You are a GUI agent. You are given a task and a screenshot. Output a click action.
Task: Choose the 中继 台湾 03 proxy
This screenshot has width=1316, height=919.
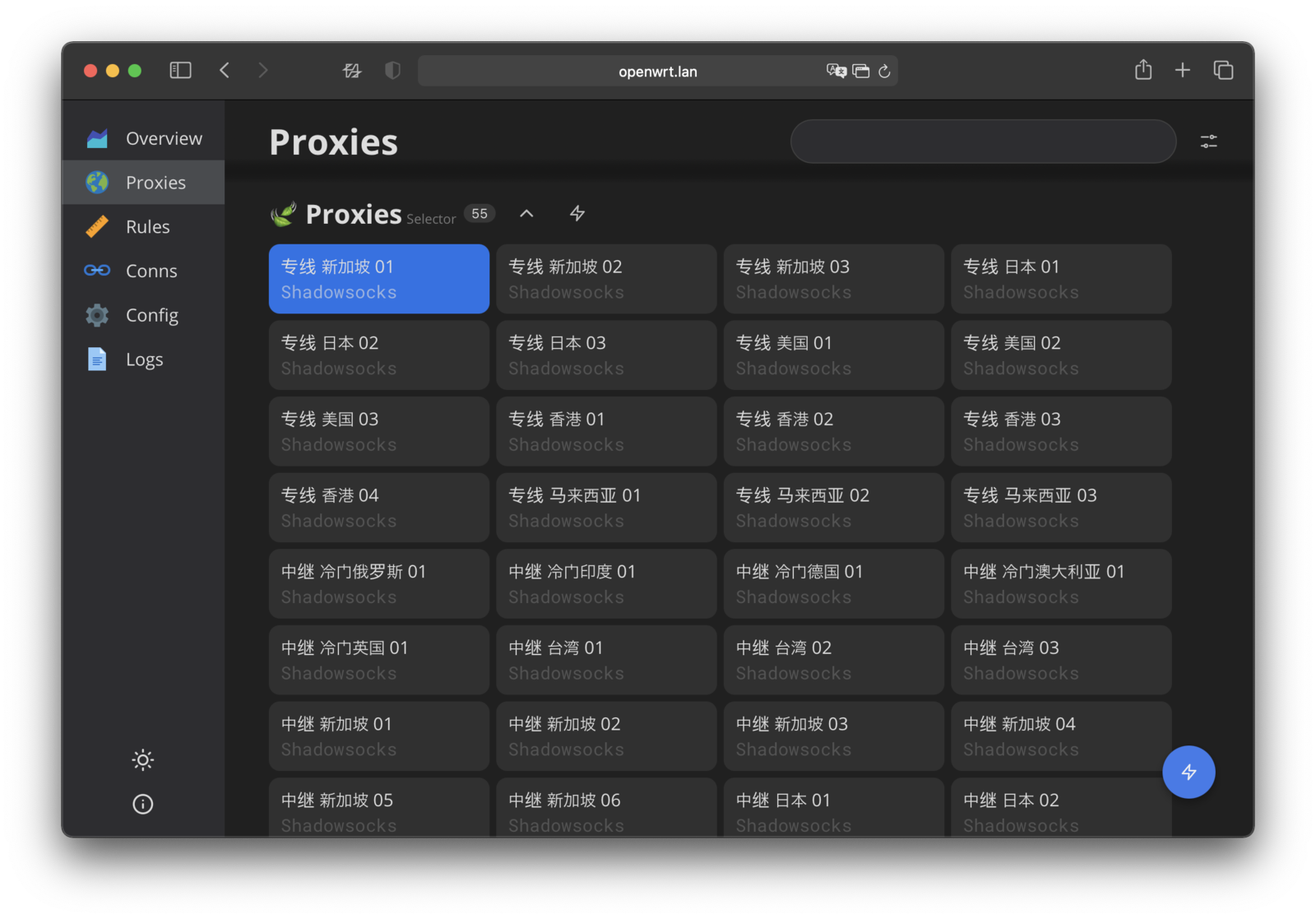coord(1061,660)
